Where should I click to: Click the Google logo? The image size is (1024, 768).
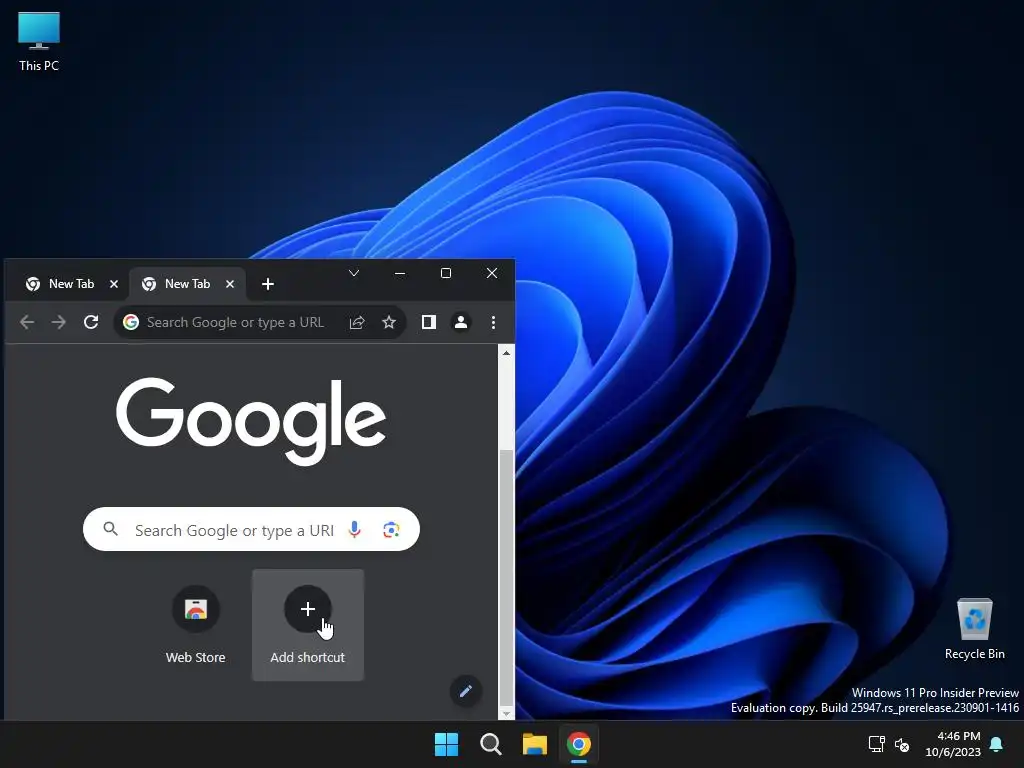click(x=251, y=421)
